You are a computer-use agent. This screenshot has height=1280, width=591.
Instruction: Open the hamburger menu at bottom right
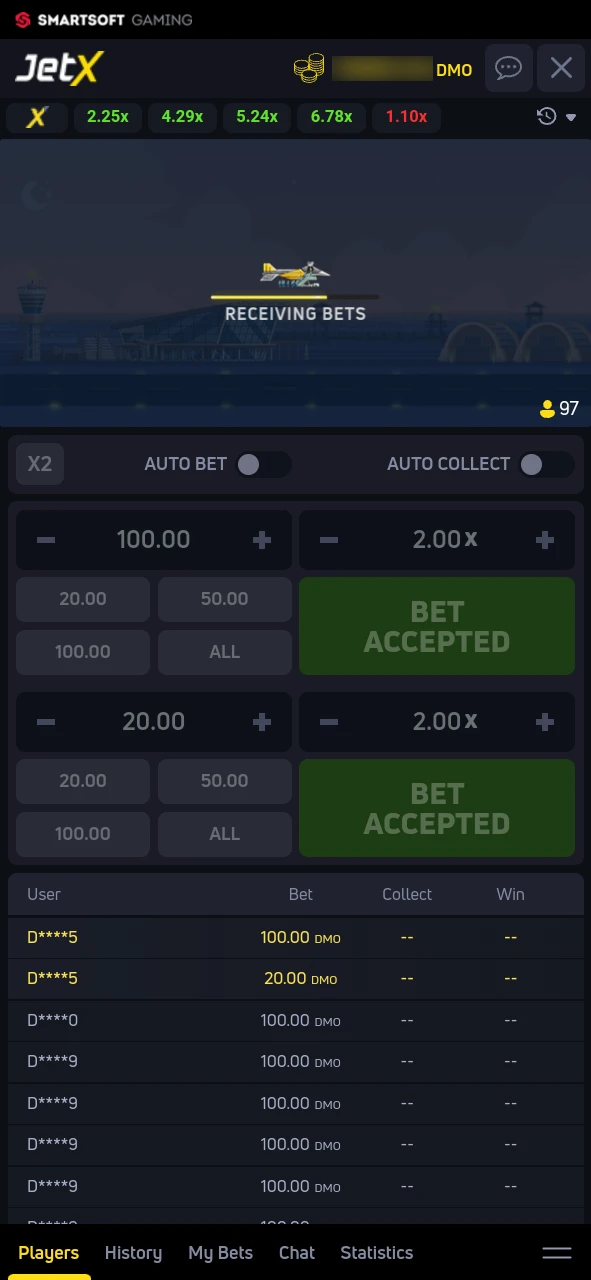pyautogui.click(x=557, y=1252)
